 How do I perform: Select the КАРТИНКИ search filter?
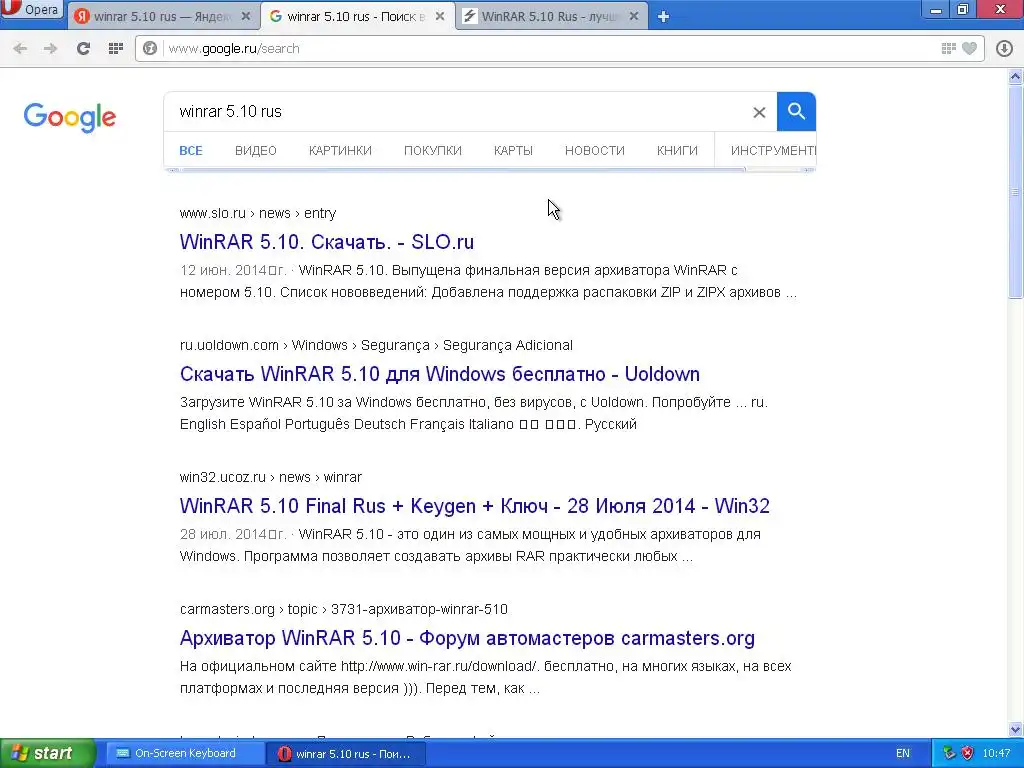coord(340,151)
